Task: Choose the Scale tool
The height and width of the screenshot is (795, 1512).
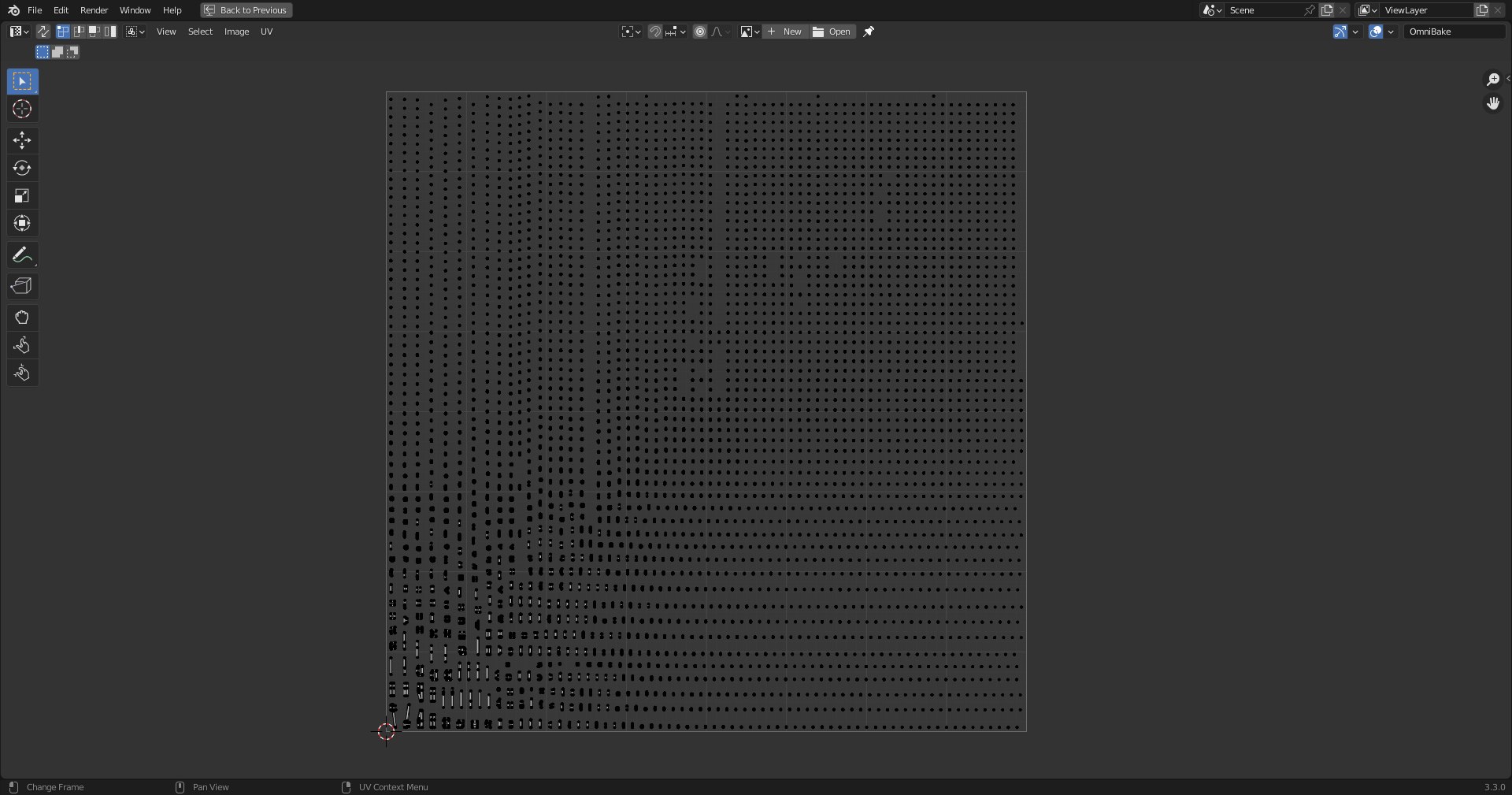Action: (x=22, y=195)
